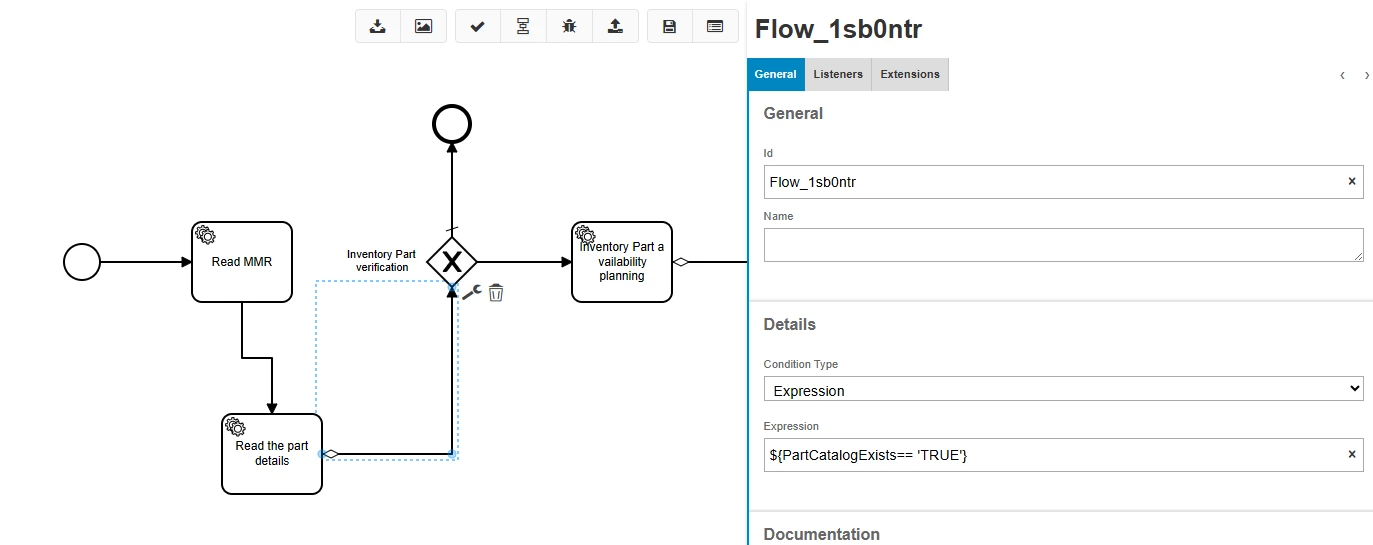
Task: Select the Read MMR task
Action: (242, 262)
